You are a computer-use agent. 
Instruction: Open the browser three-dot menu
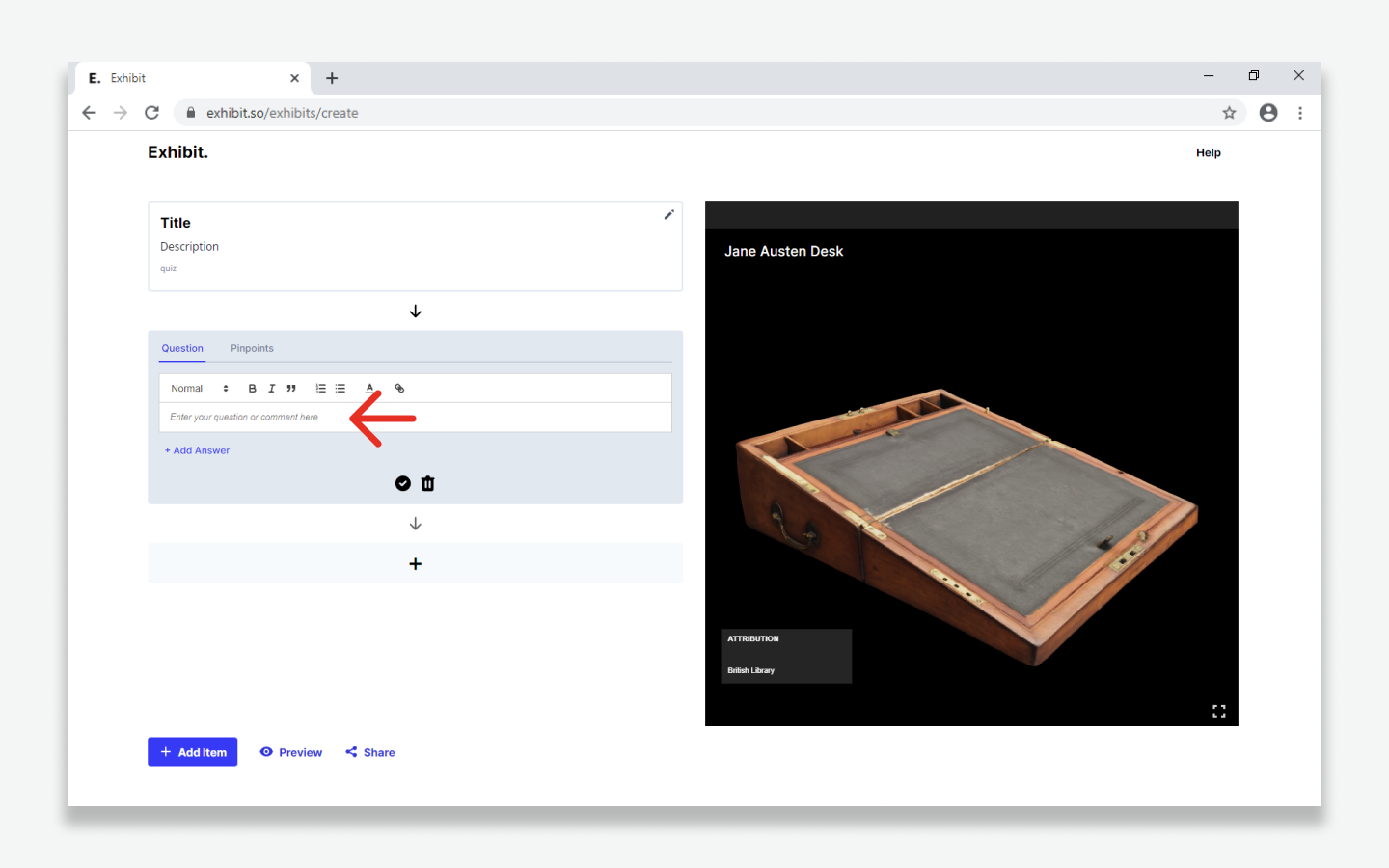tap(1300, 113)
